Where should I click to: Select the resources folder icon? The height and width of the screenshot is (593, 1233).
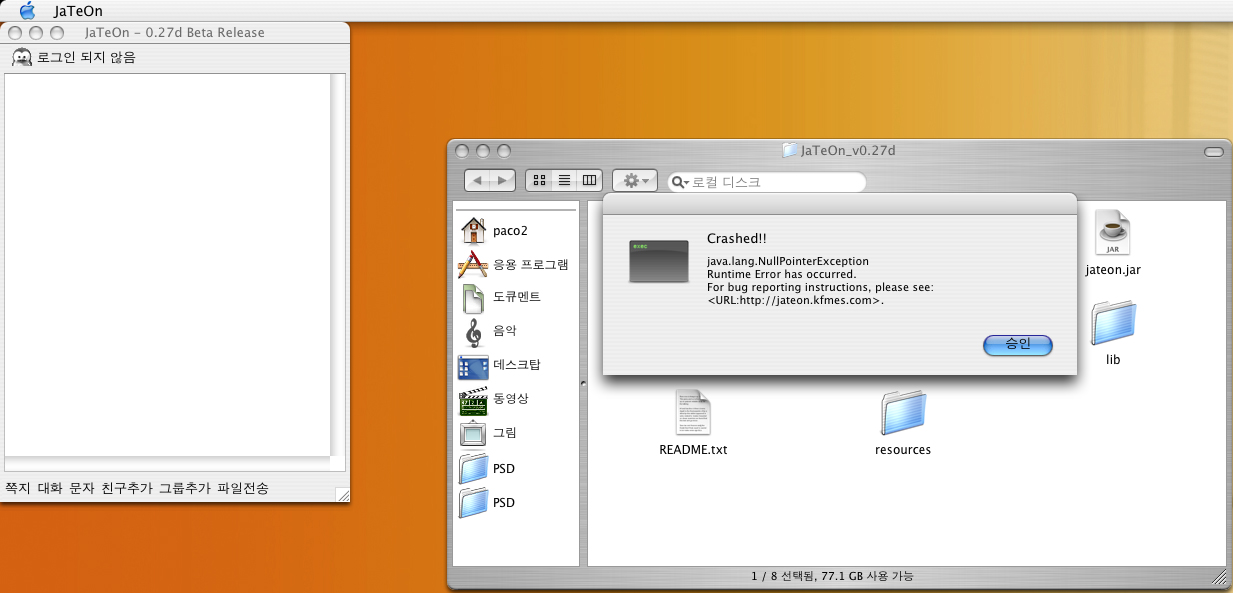pyautogui.click(x=903, y=412)
